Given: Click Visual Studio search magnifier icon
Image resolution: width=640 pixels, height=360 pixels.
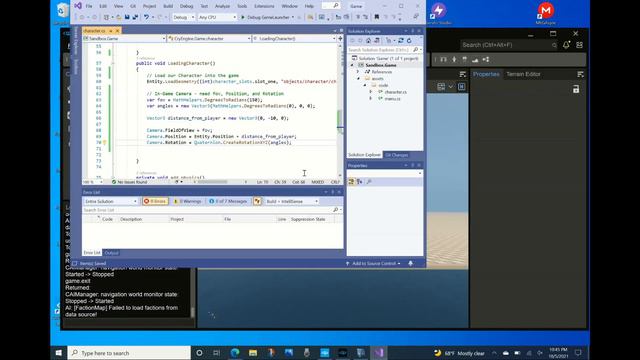Looking at the screenshot, I should 336,6.
